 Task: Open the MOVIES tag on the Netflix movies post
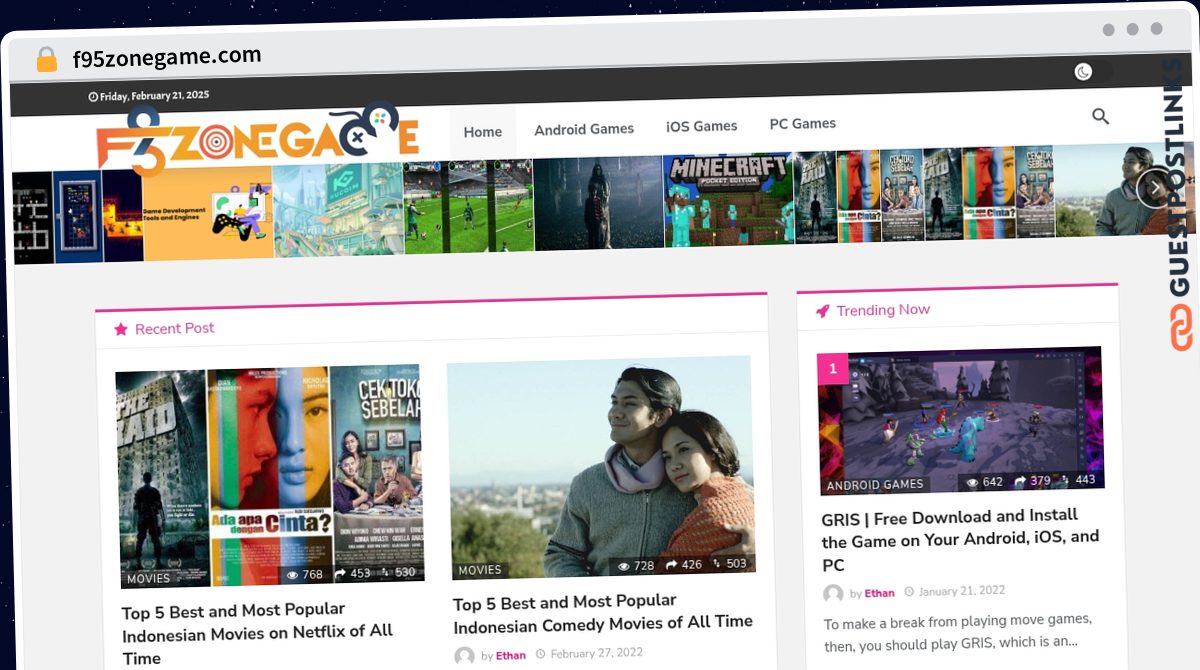point(149,579)
